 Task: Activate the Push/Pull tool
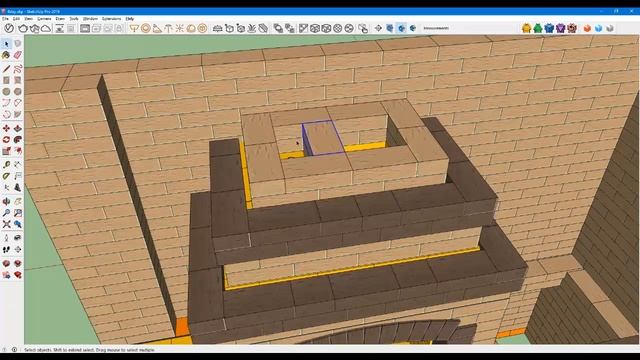point(18,129)
